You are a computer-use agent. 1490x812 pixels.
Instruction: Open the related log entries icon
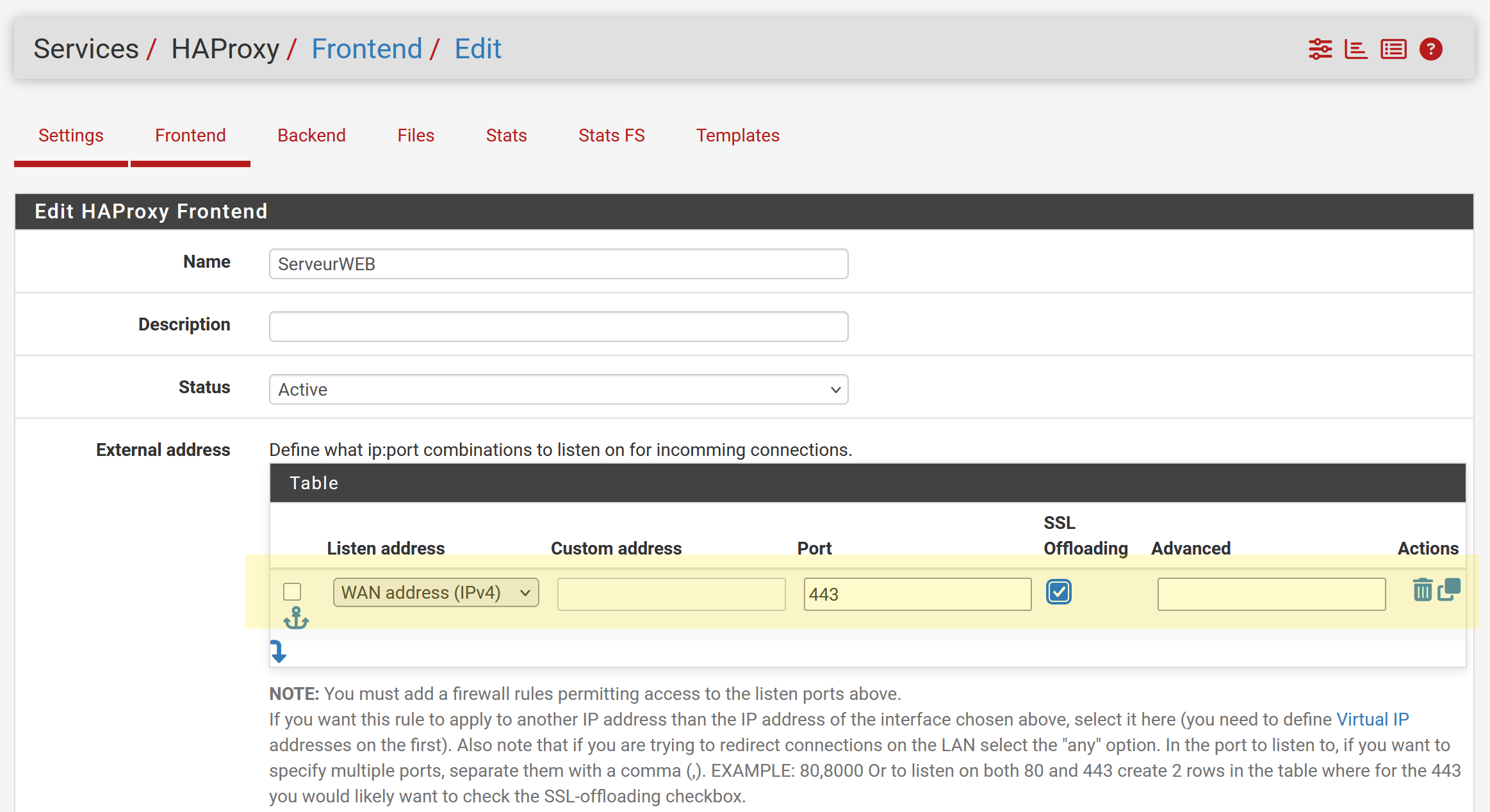[x=1393, y=49]
